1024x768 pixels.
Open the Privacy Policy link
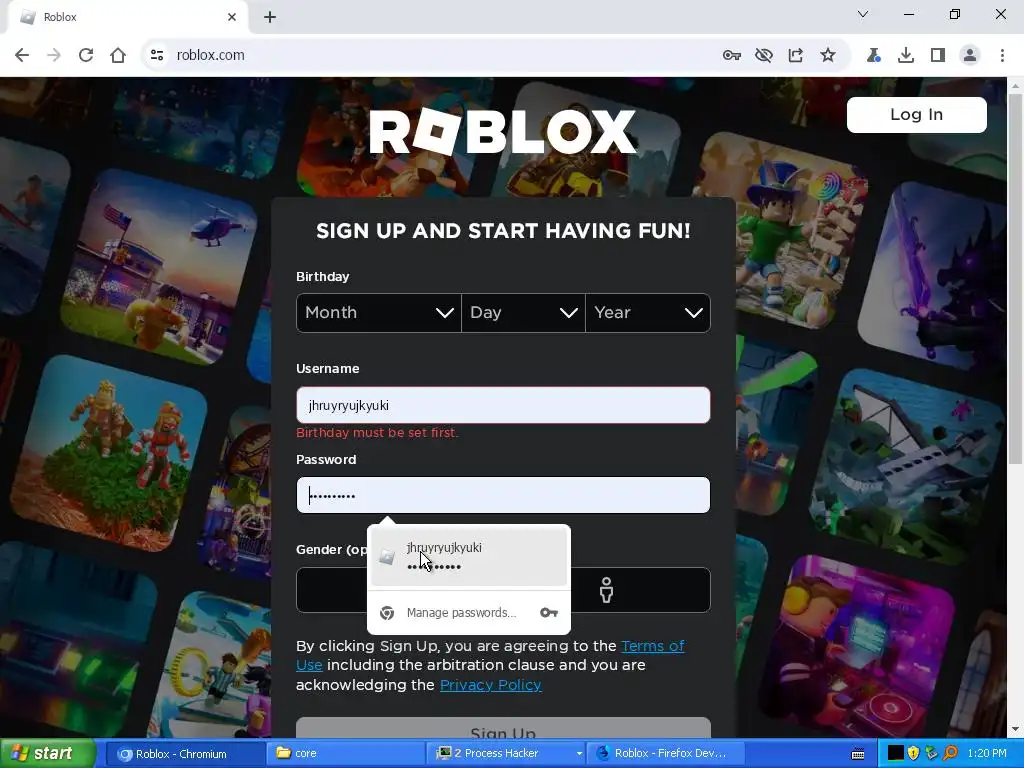[x=490, y=684]
